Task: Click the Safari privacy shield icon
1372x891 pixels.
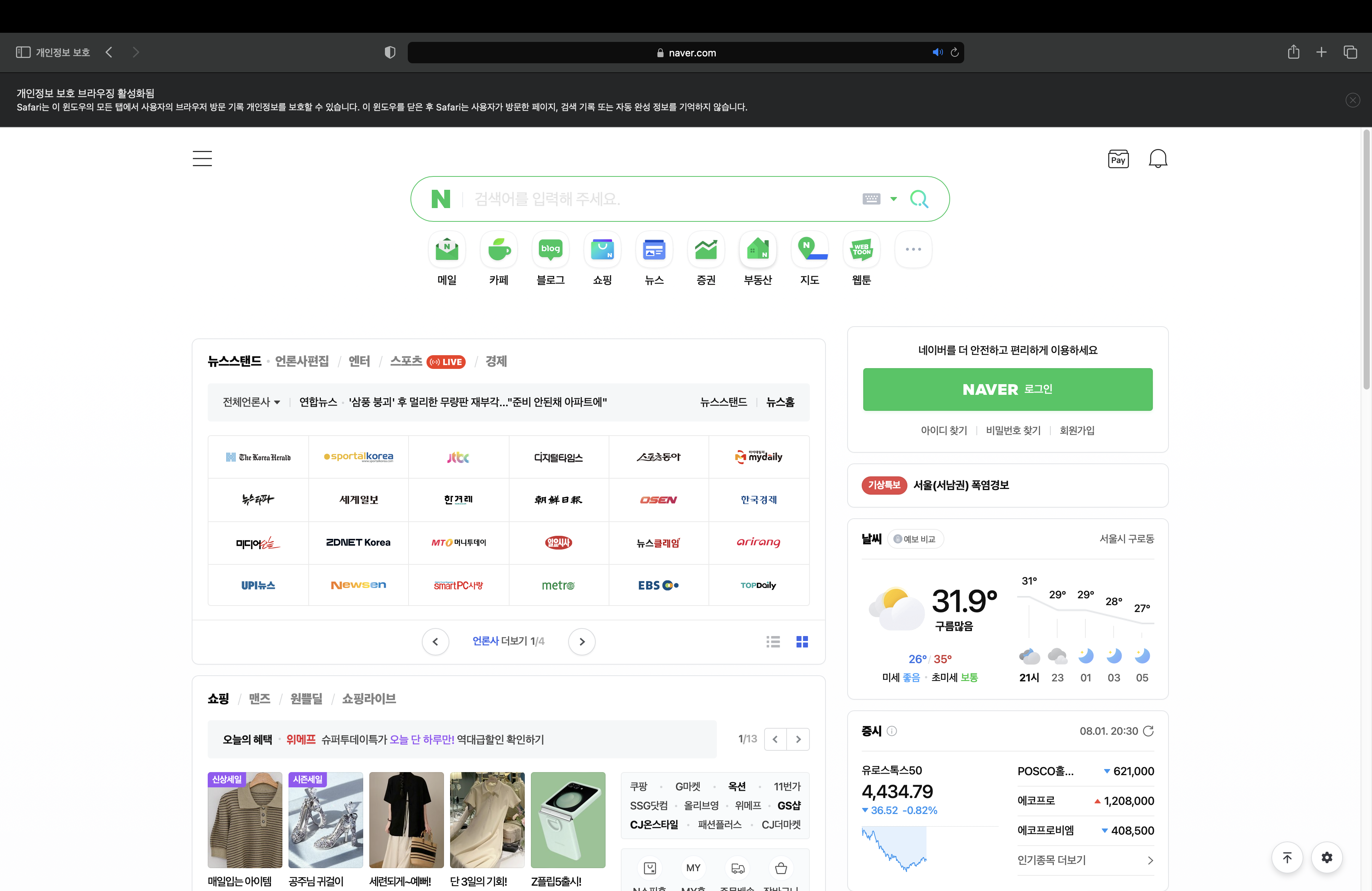Action: (x=390, y=53)
